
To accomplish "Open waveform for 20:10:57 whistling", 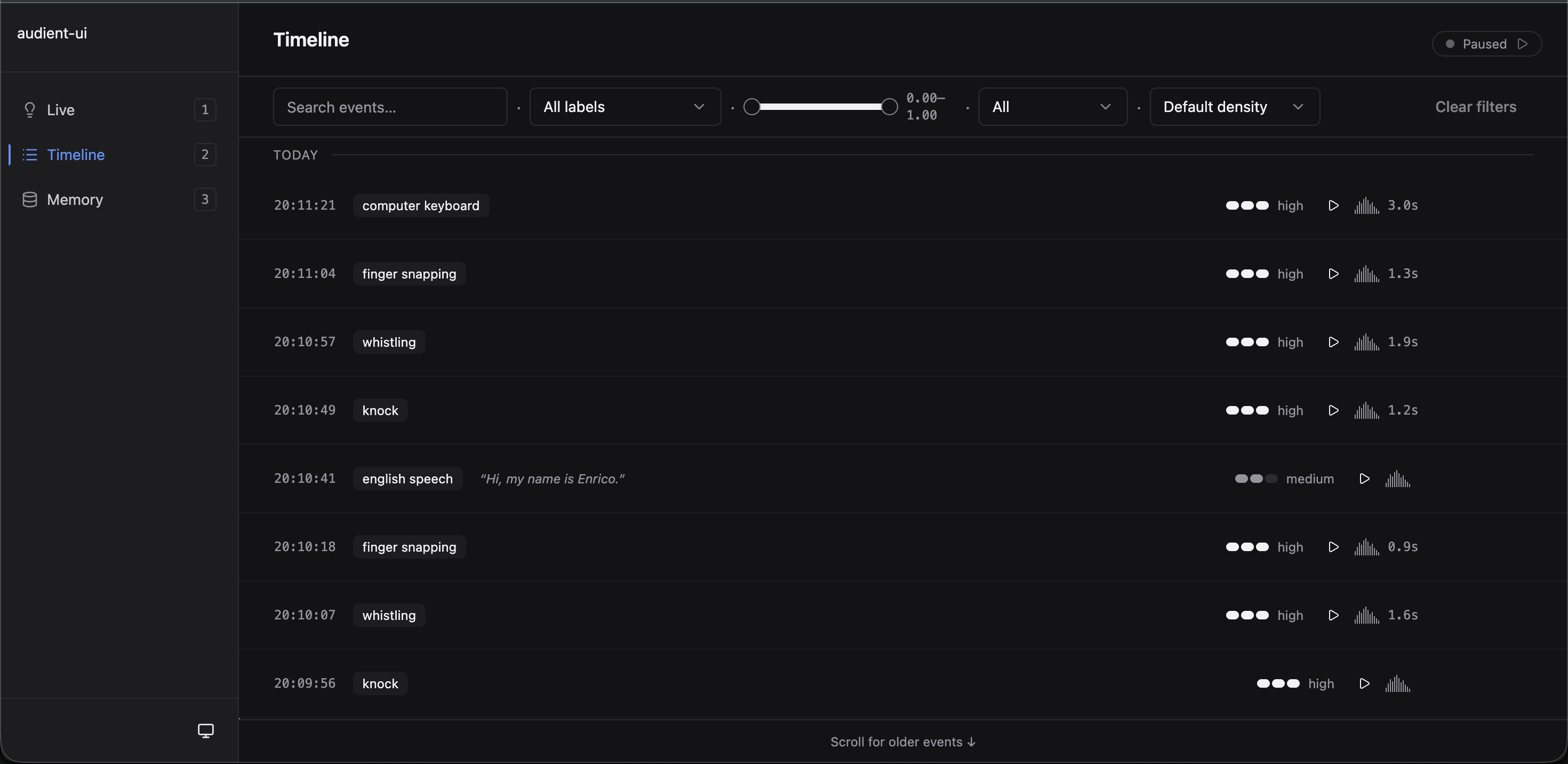I will tap(1366, 342).
